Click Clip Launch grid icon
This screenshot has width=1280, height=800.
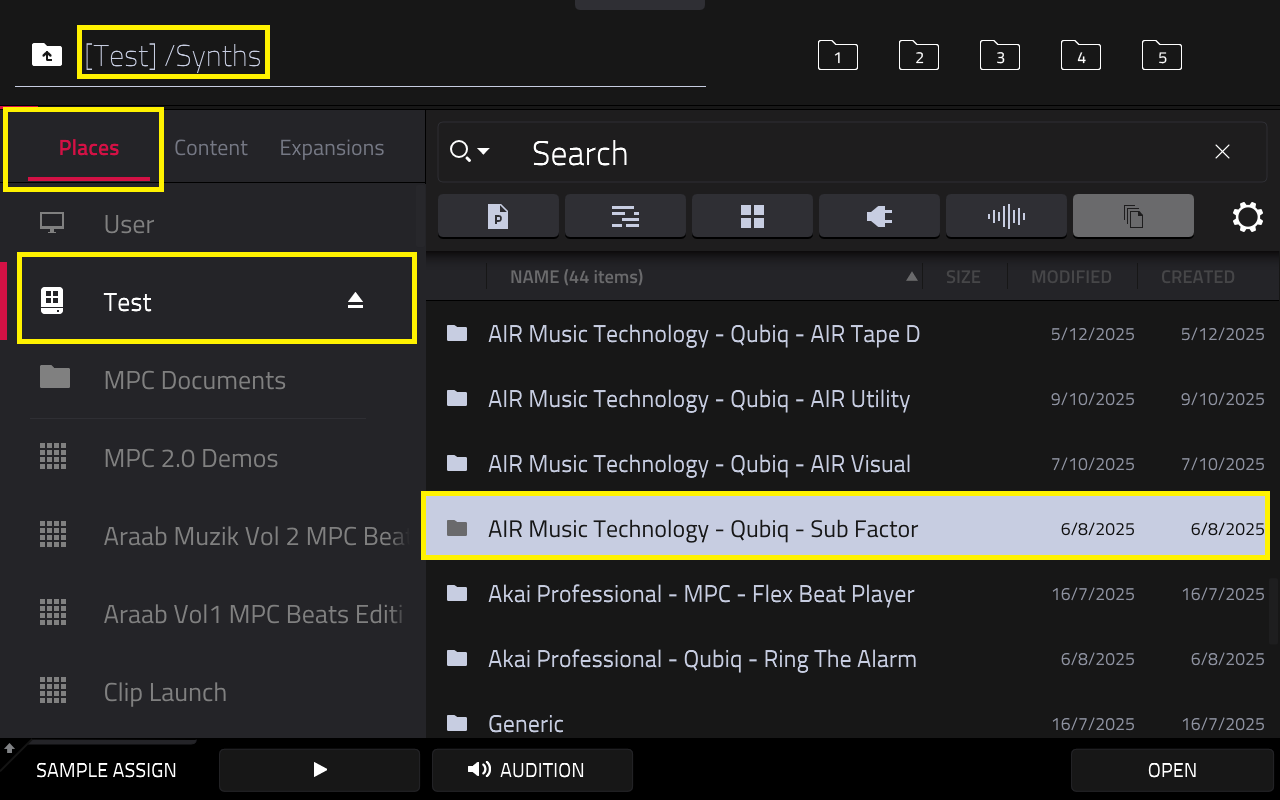point(53,690)
